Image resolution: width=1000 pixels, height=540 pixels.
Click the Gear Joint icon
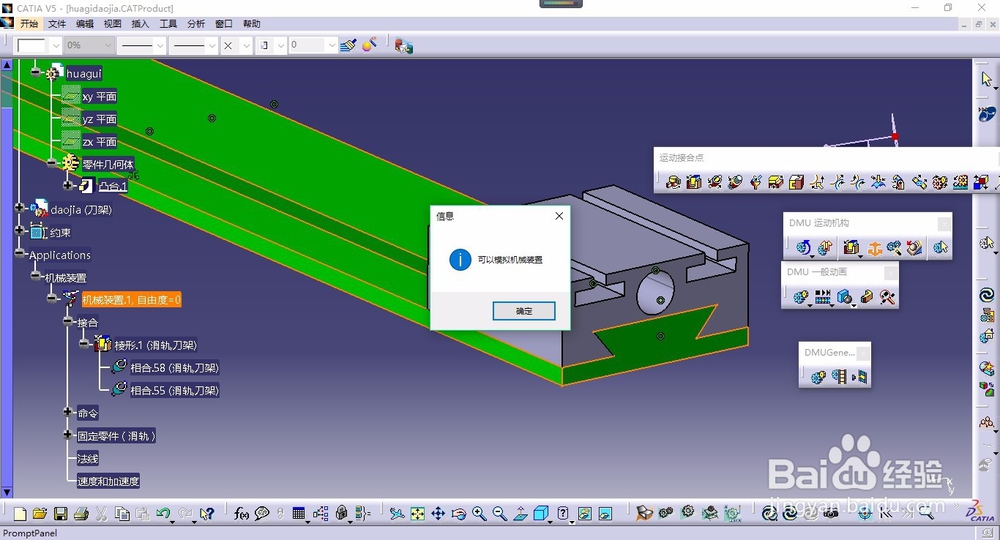(939, 183)
